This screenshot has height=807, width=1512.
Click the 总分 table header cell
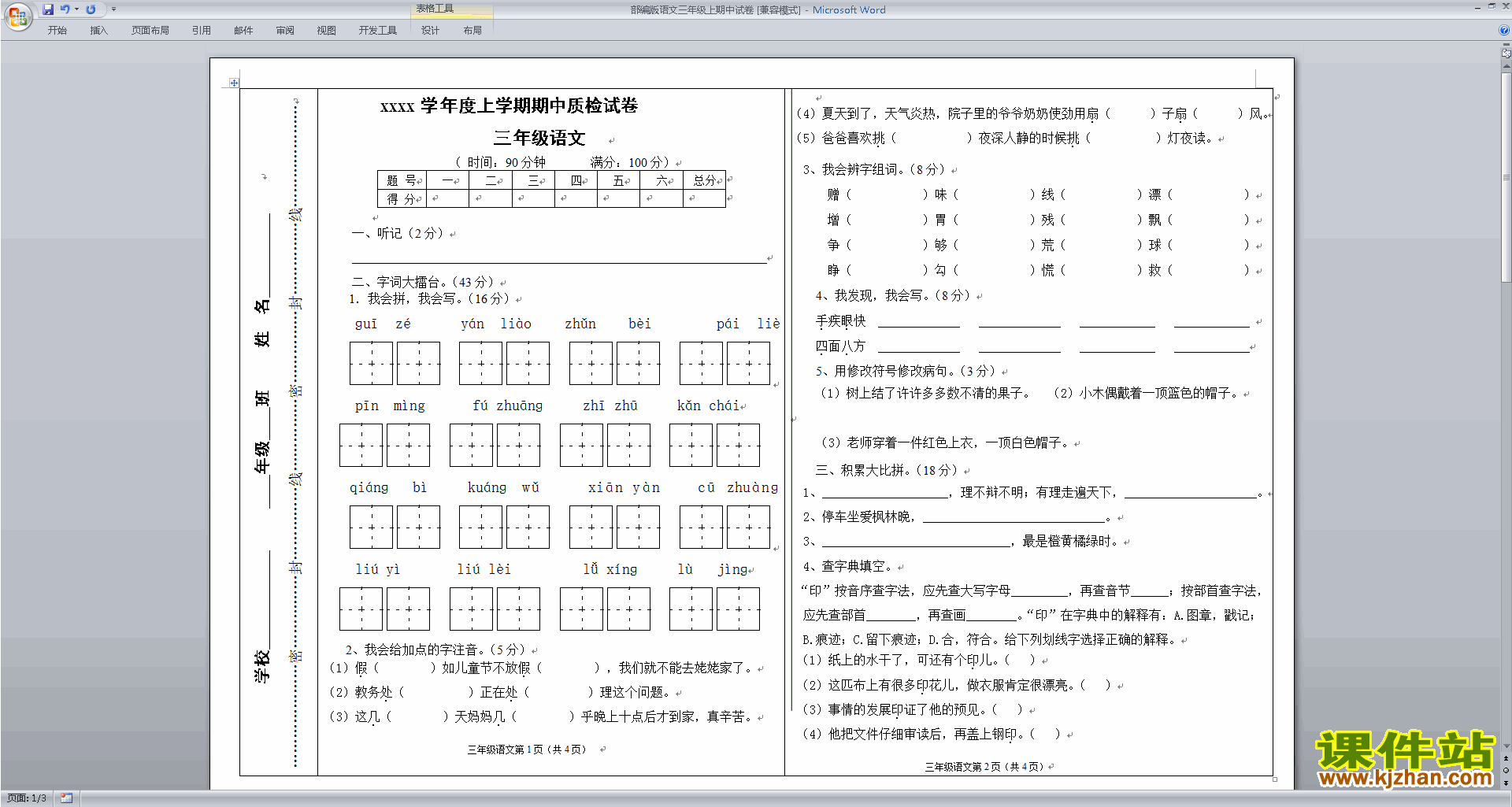click(704, 180)
